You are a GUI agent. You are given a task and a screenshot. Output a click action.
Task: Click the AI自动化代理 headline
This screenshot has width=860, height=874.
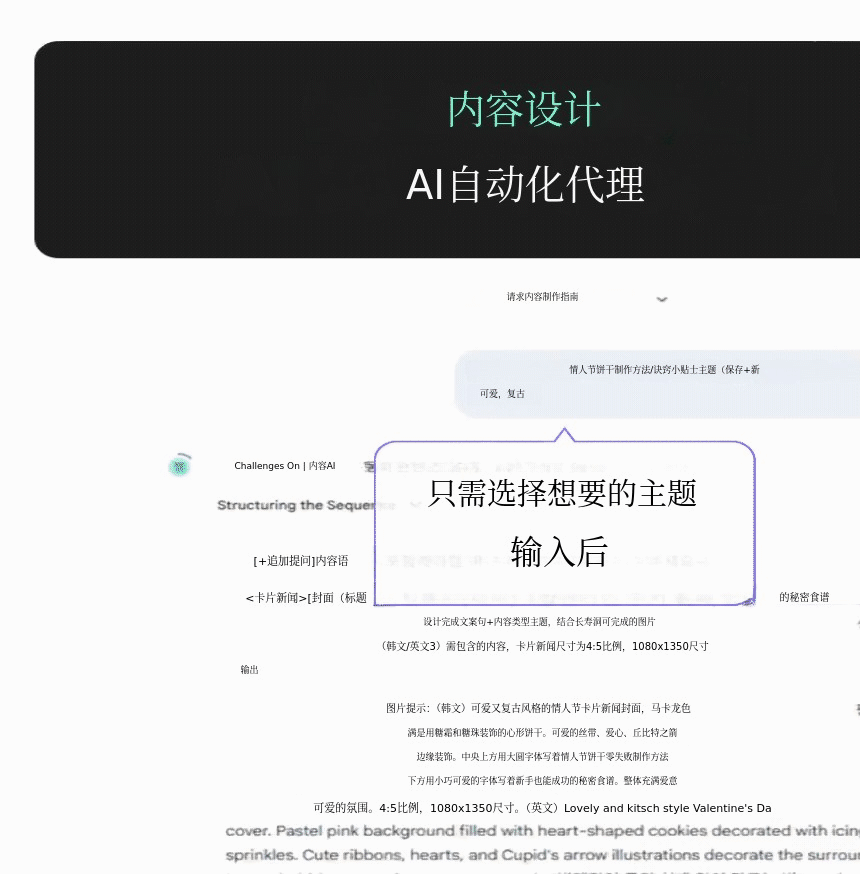[x=525, y=185]
